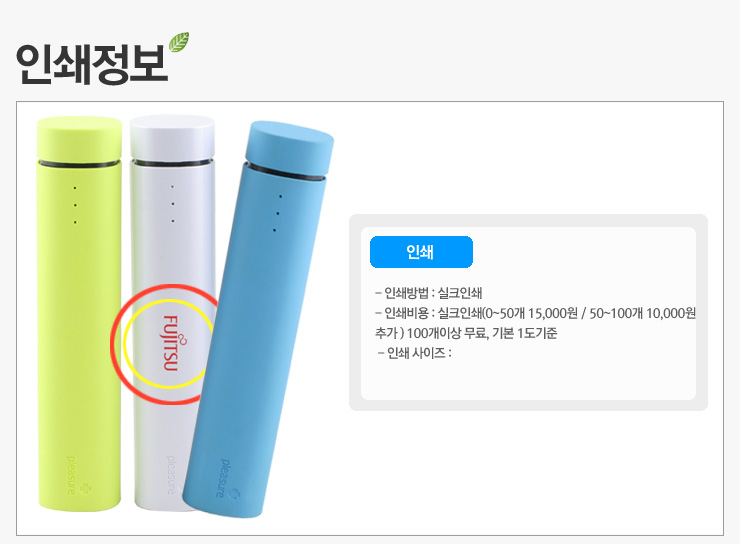Click the three LED dots on white bottle
Viewport: 740px width, 544px height.
pyautogui.click(x=173, y=204)
